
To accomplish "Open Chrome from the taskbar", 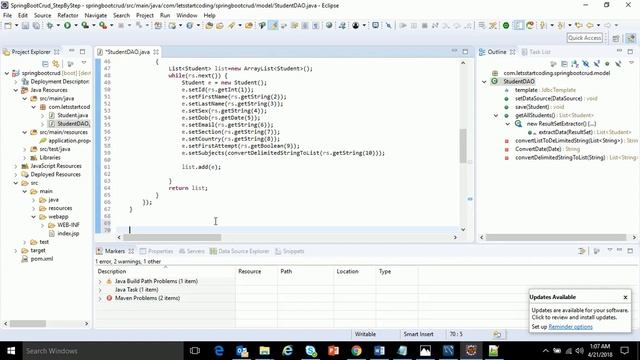I will coord(356,351).
